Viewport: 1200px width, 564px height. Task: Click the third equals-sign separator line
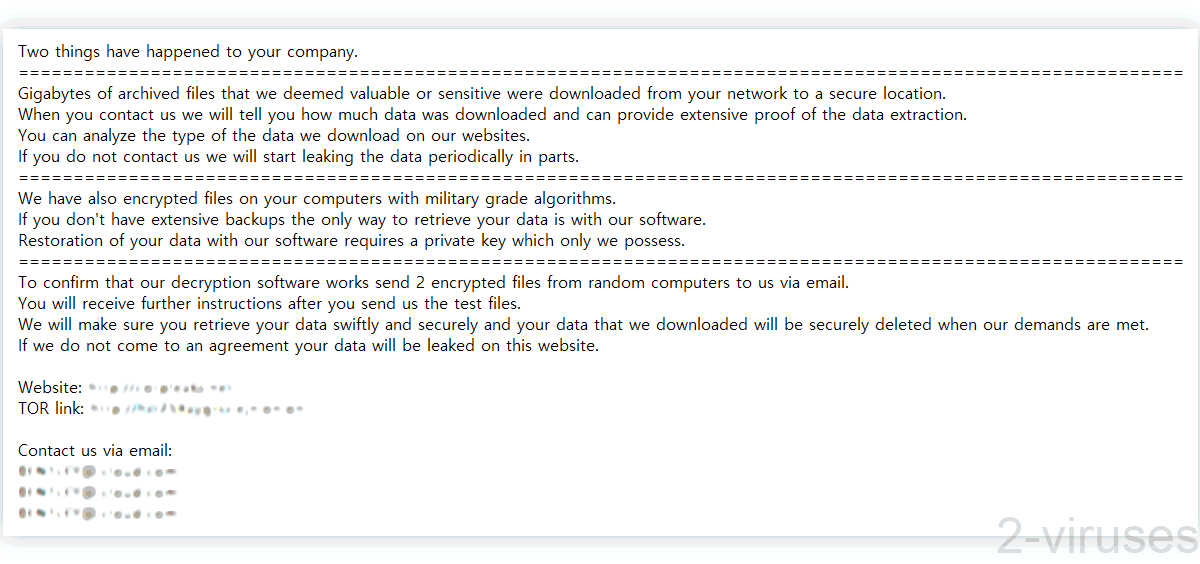(x=601, y=261)
